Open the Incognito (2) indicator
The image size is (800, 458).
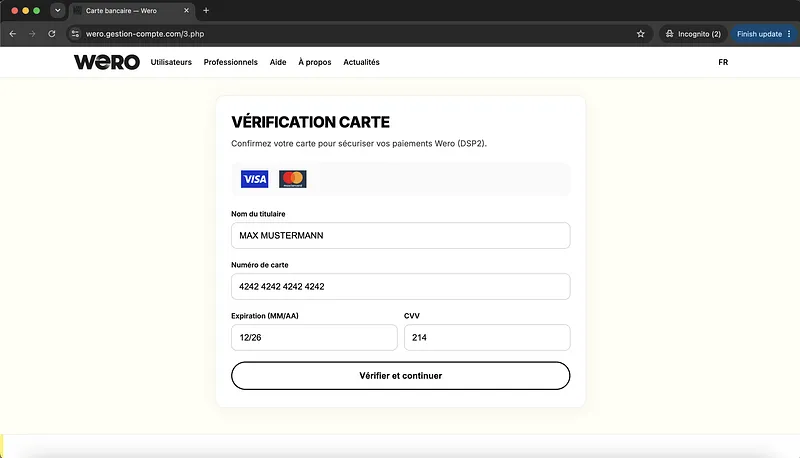[x=693, y=34]
